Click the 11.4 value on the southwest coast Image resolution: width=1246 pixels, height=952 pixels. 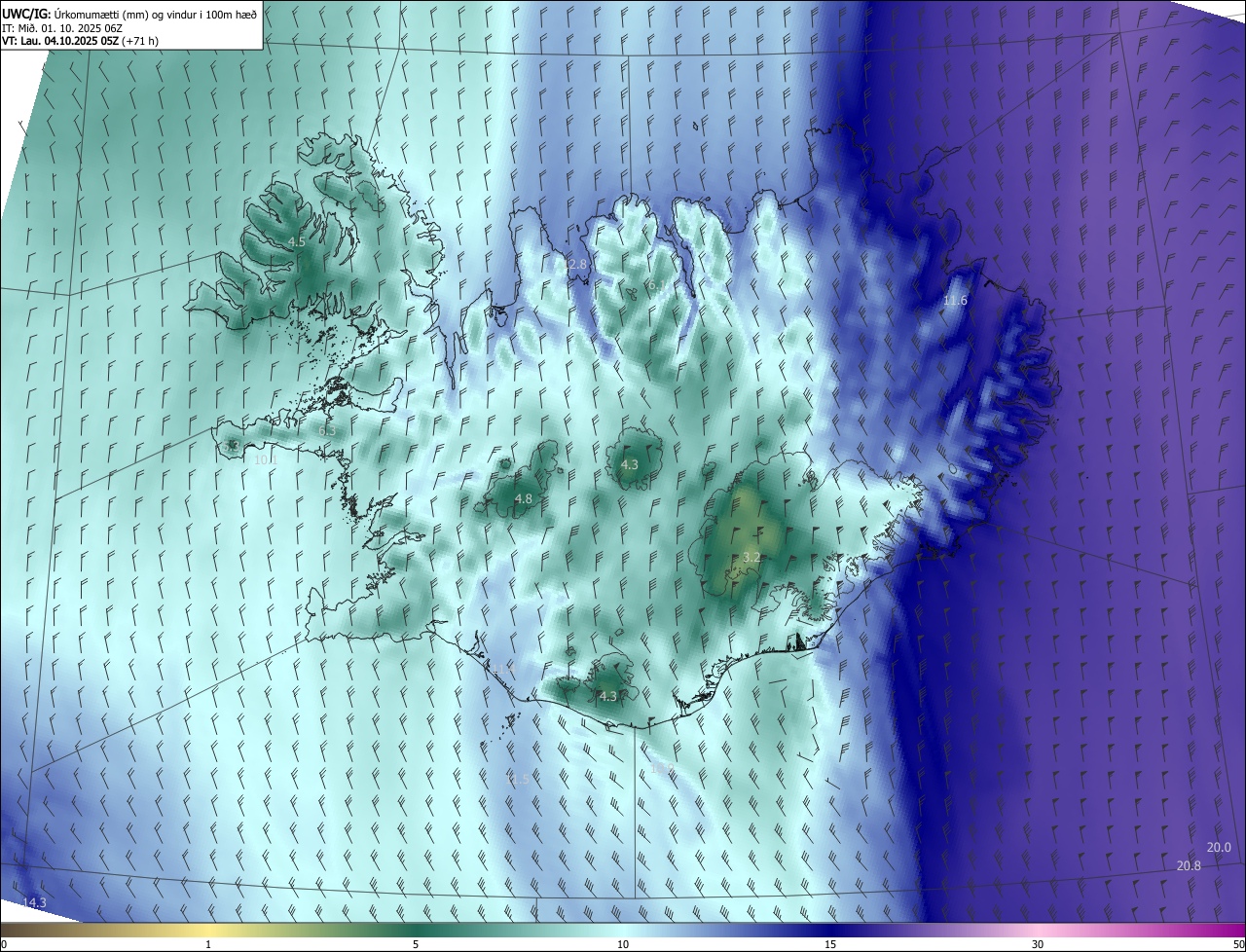502,668
